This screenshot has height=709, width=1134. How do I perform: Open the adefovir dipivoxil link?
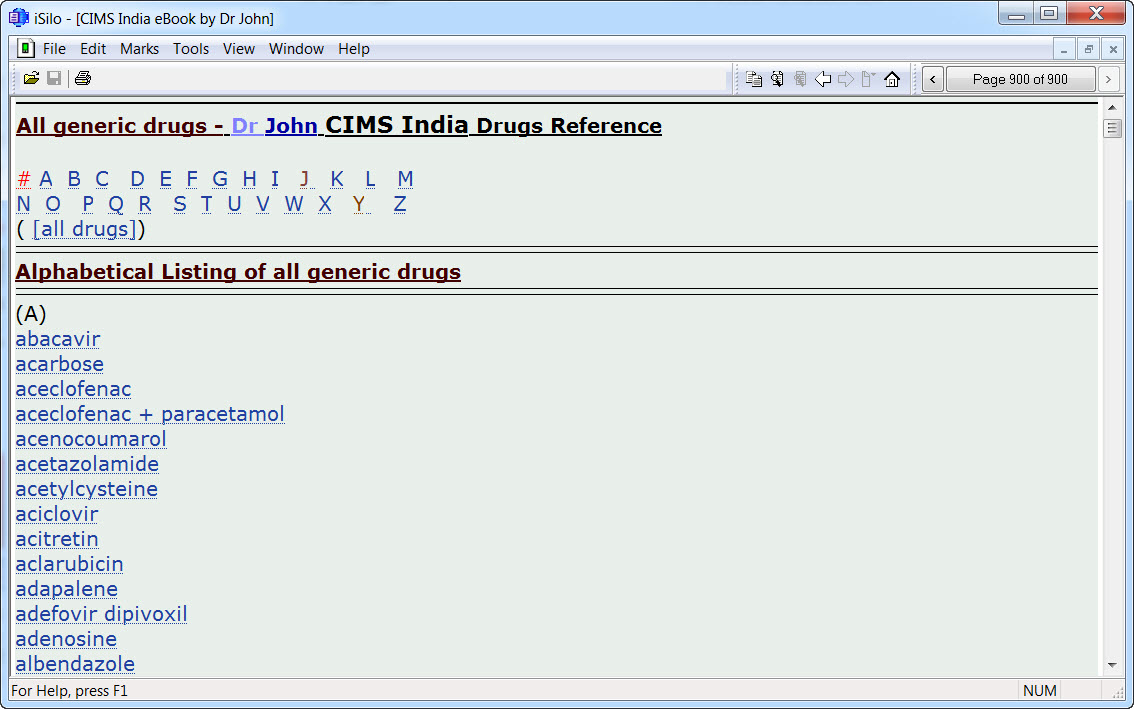pos(102,614)
